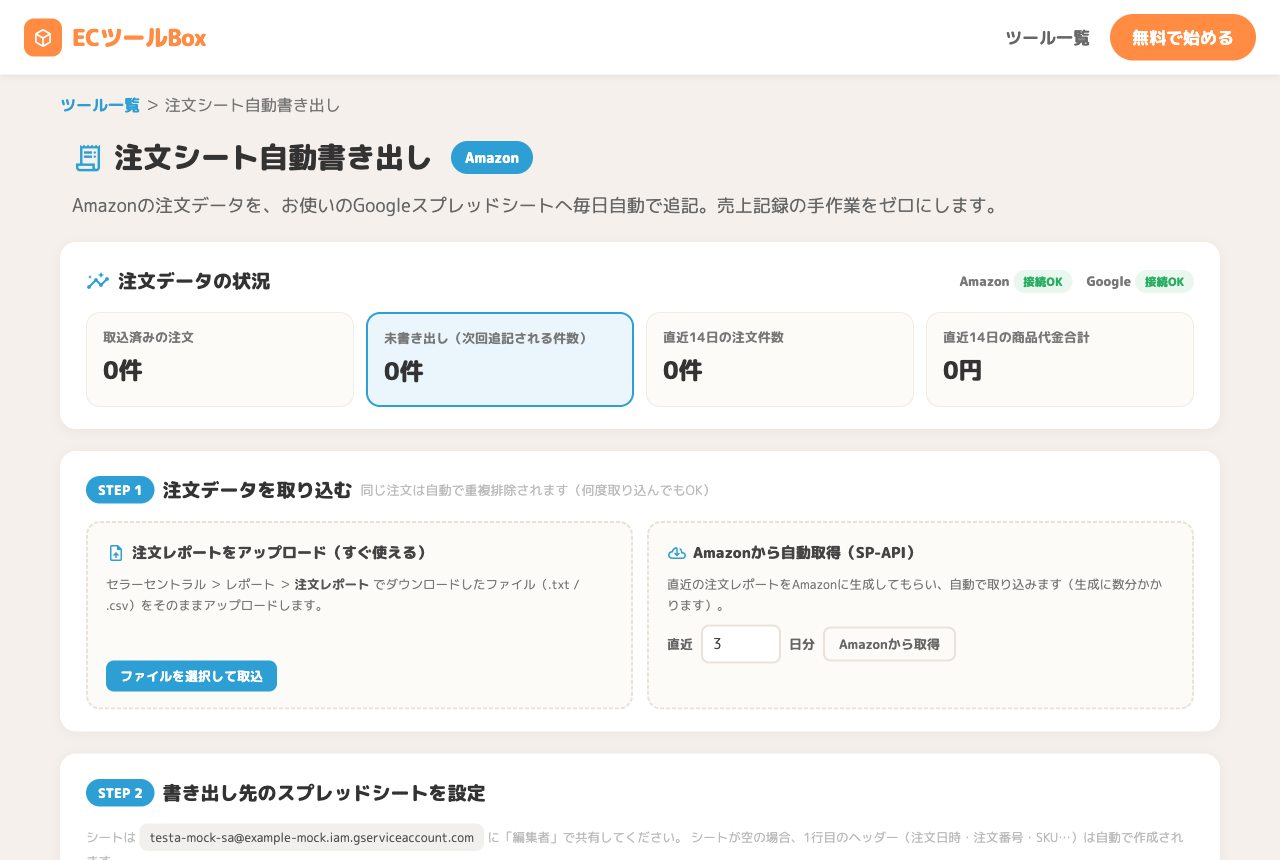Click the cloud download icon beside Amazonから自動取得
Screen dimensions: 1280x860
[677, 553]
